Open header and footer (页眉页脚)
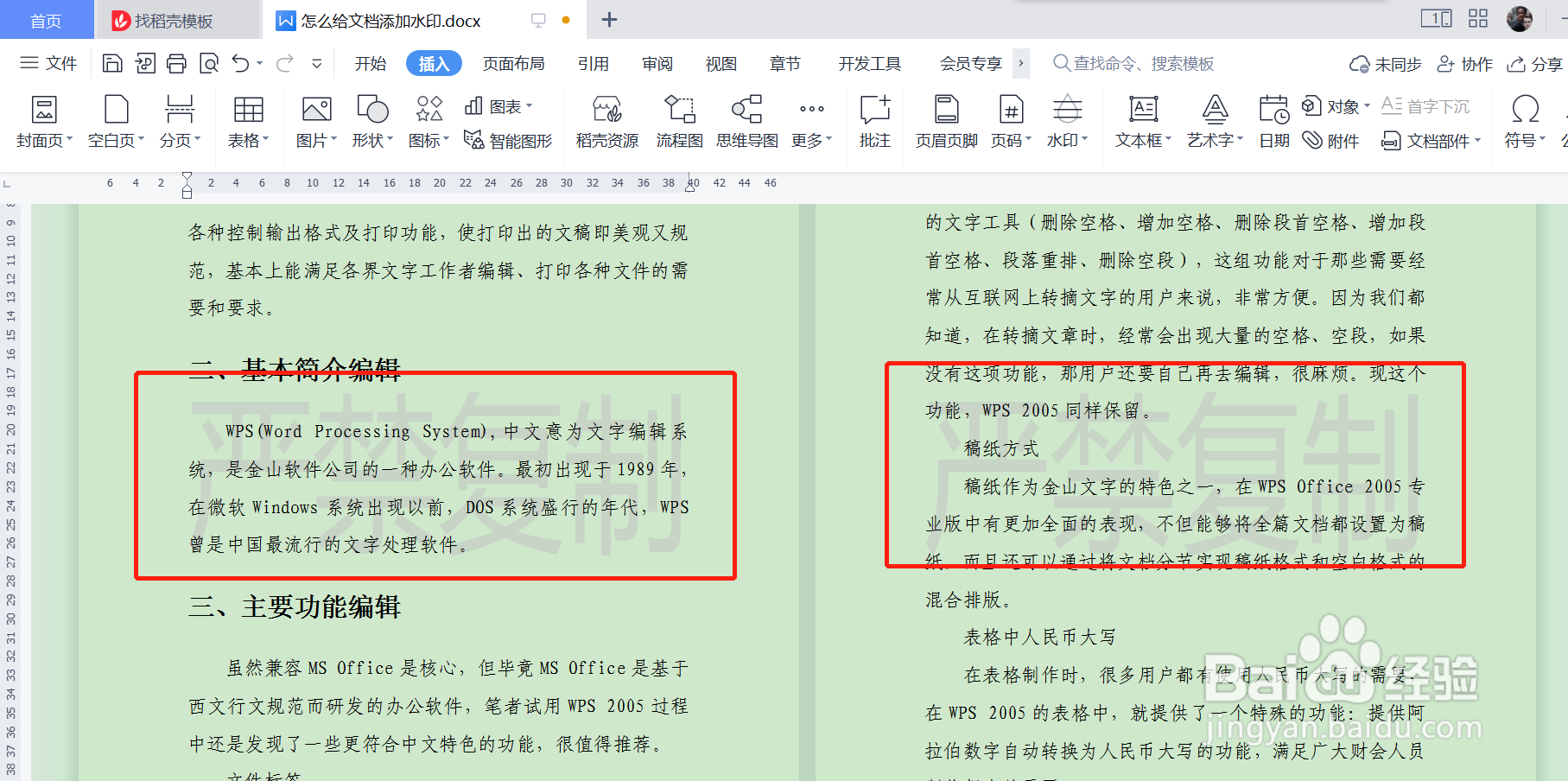This screenshot has width=1568, height=781. coord(946,122)
